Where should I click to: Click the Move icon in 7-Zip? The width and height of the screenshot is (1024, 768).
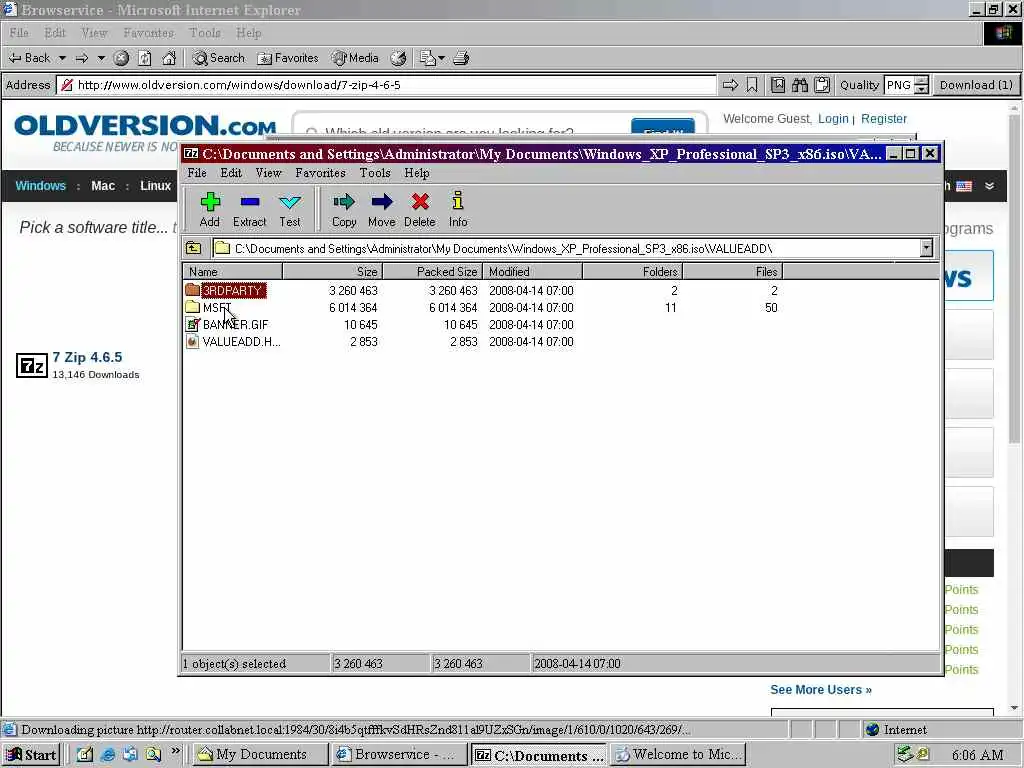pyautogui.click(x=381, y=202)
